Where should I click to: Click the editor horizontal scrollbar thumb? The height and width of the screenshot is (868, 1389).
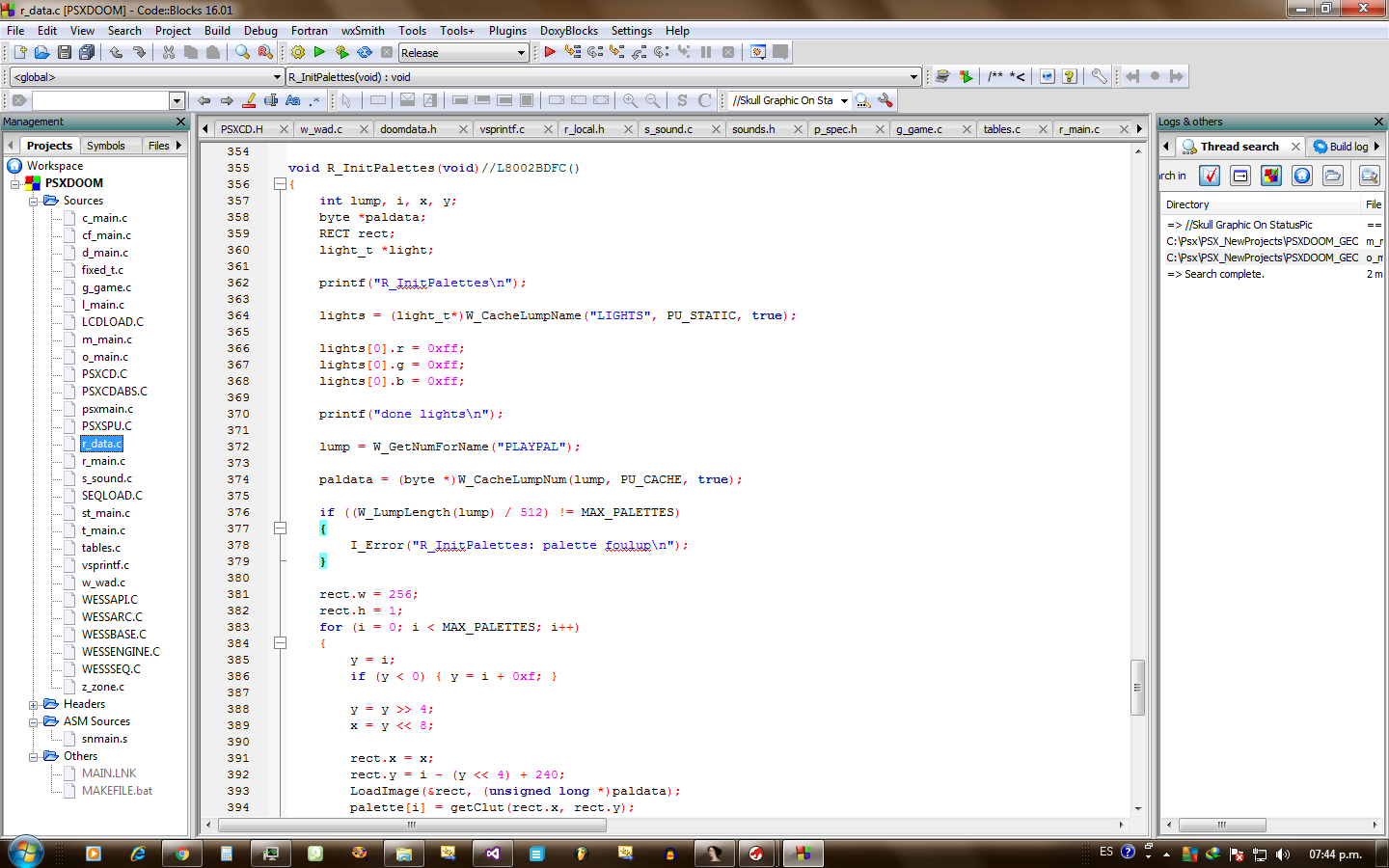(x=412, y=826)
